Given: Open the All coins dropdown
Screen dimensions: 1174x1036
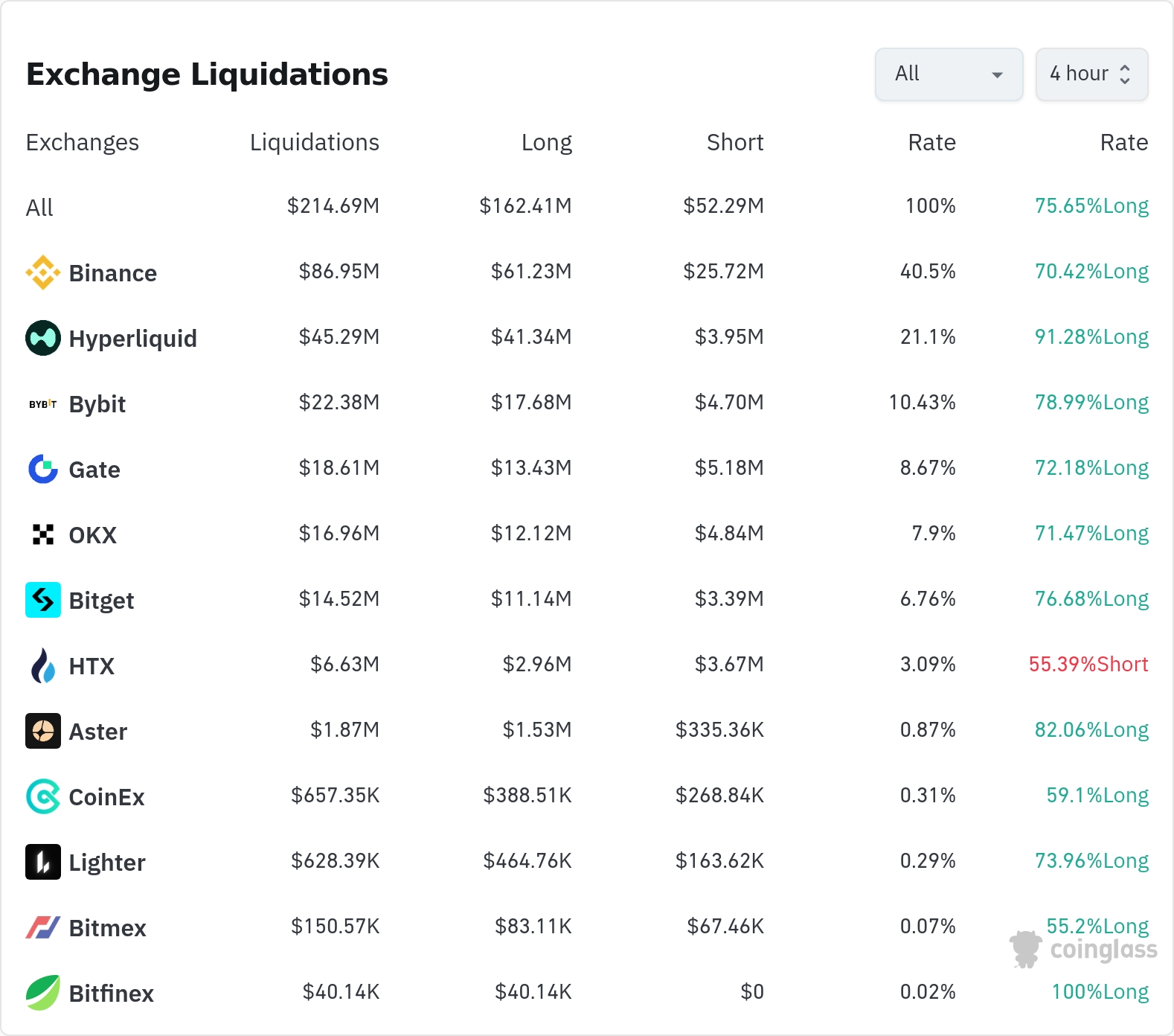Looking at the screenshot, I should [949, 74].
